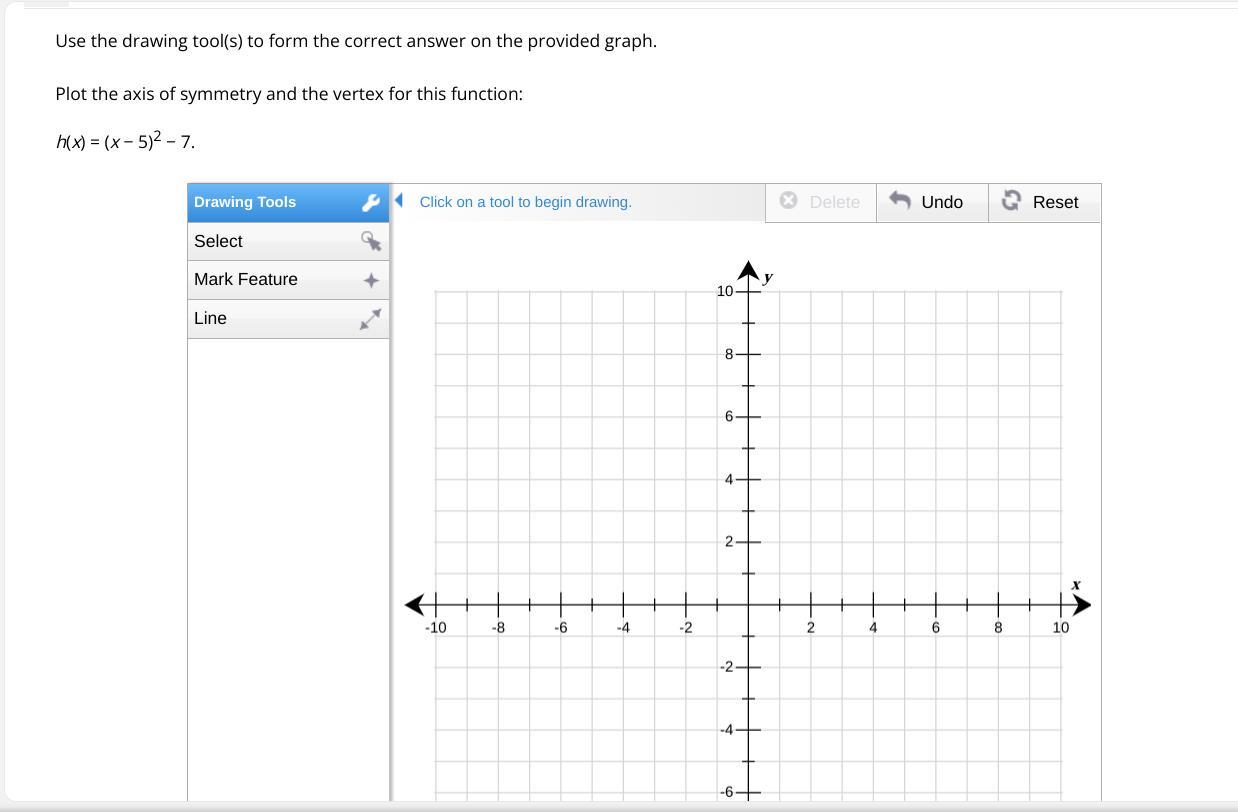The image size is (1238, 812).
Task: Click the Reset circular arrows icon
Action: (1011, 201)
